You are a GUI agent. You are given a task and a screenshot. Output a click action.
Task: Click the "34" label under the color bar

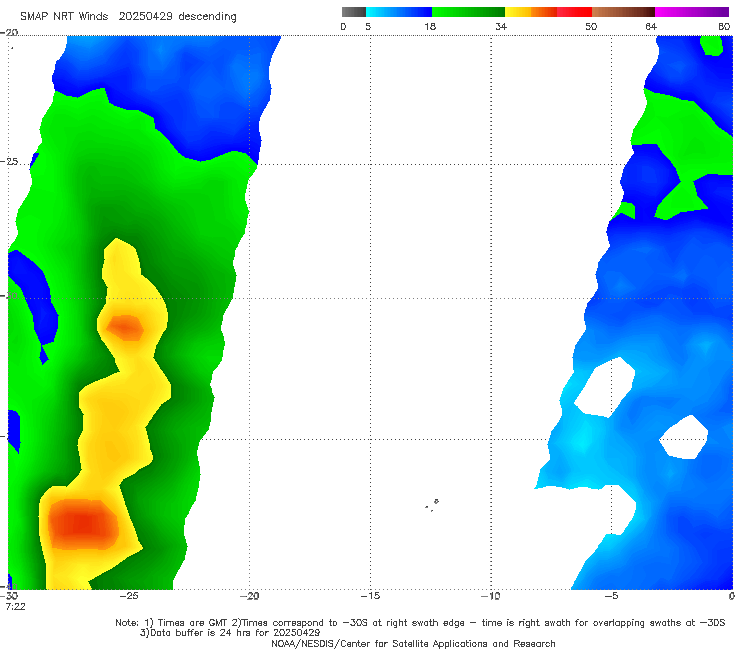pyautogui.click(x=501, y=27)
